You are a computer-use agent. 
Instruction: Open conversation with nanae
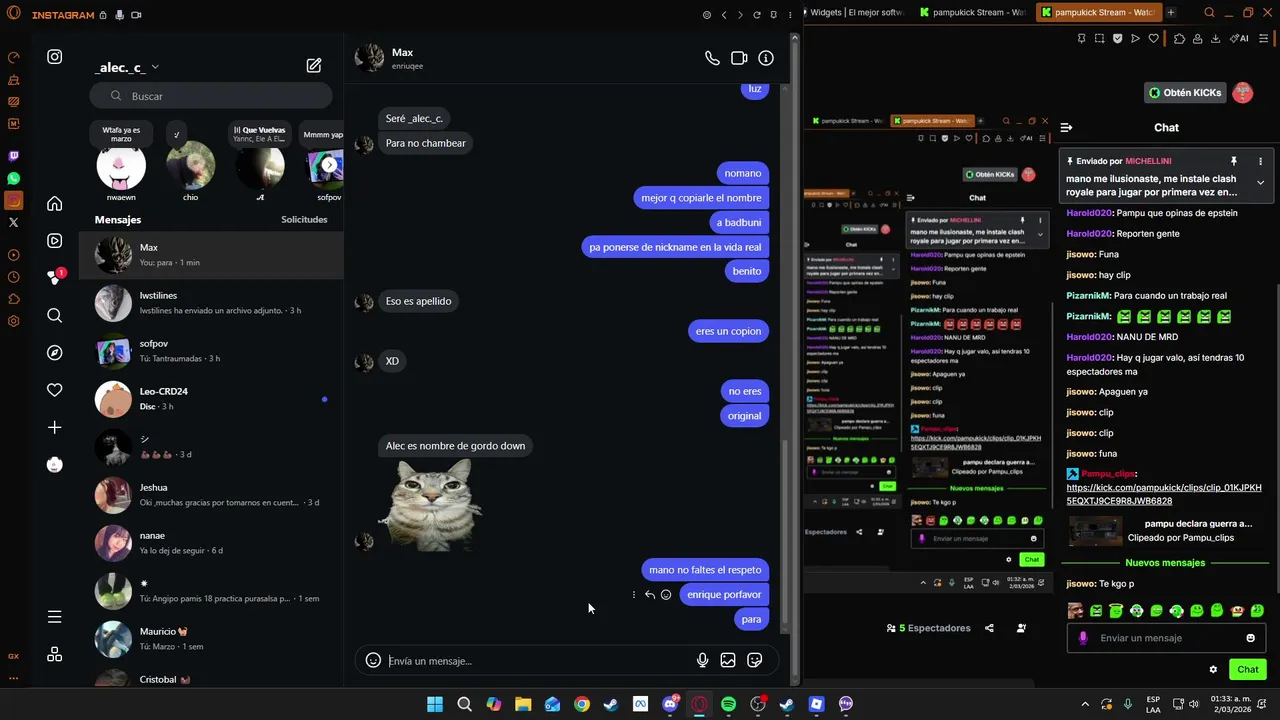(x=211, y=543)
